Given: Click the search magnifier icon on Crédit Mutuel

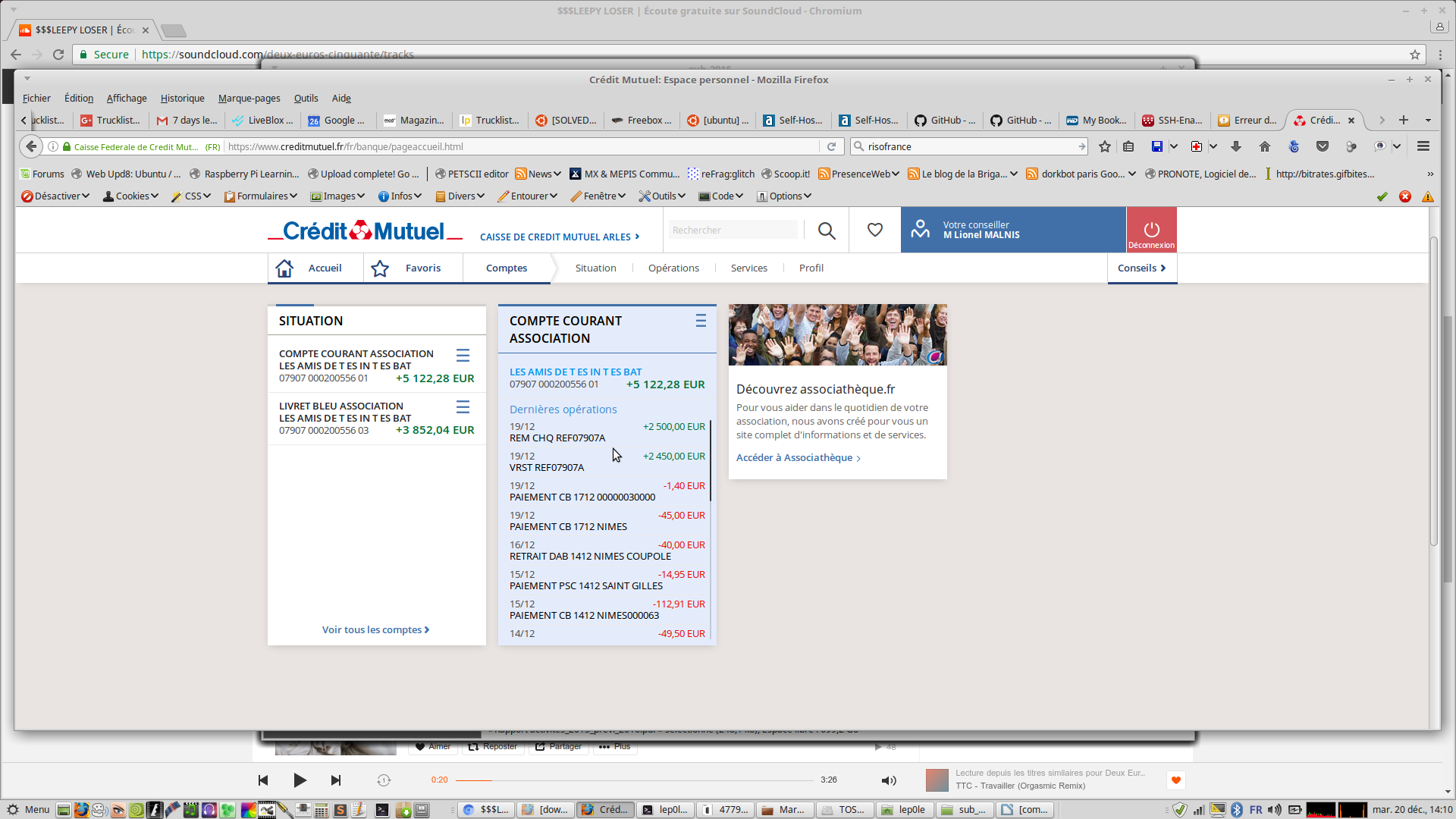Looking at the screenshot, I should pos(827,231).
